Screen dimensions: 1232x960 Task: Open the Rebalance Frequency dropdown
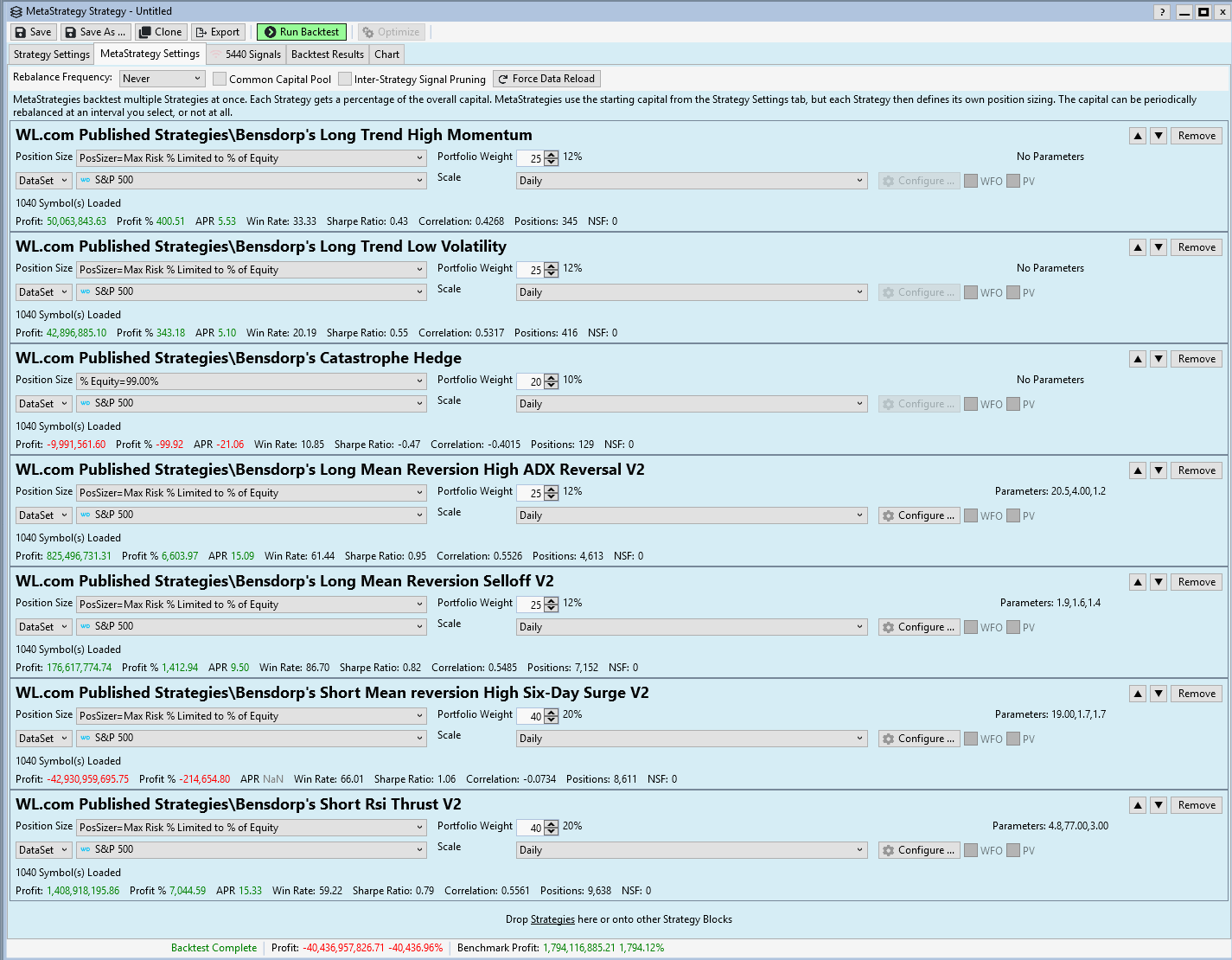coord(162,79)
